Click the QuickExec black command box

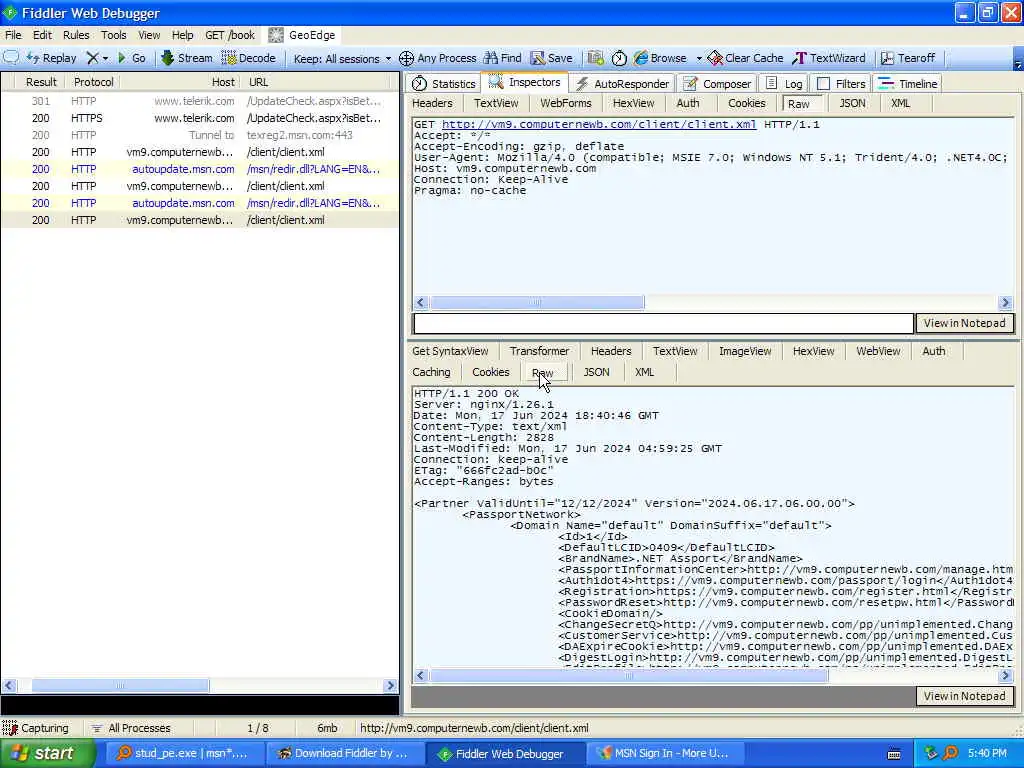coord(200,705)
